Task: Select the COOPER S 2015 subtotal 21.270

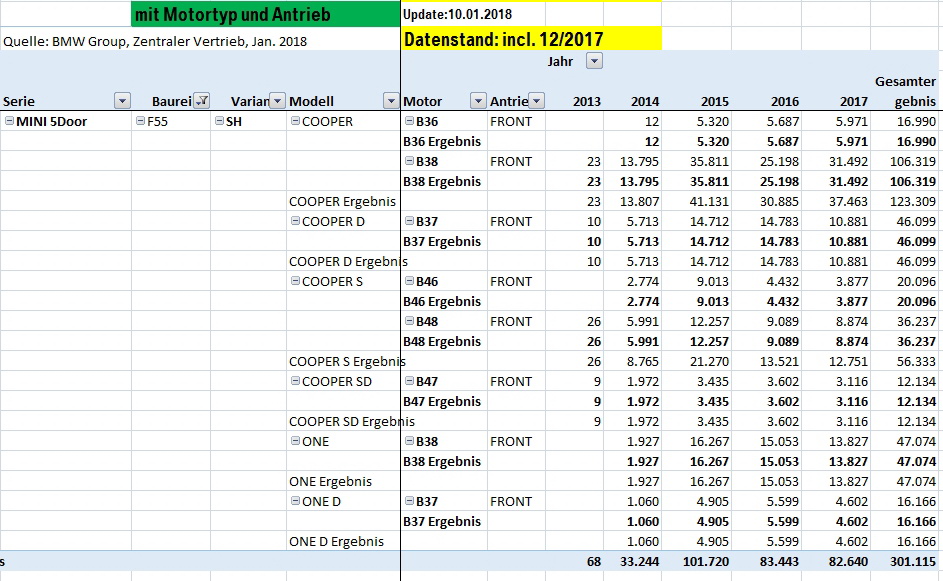Action: tap(709, 361)
